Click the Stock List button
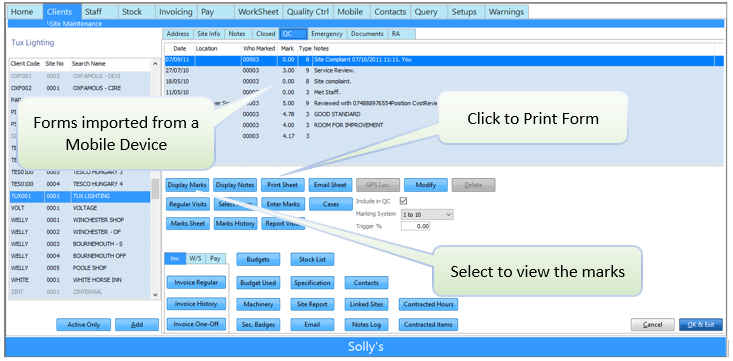This screenshot has height=361, width=733. pyautogui.click(x=312, y=260)
